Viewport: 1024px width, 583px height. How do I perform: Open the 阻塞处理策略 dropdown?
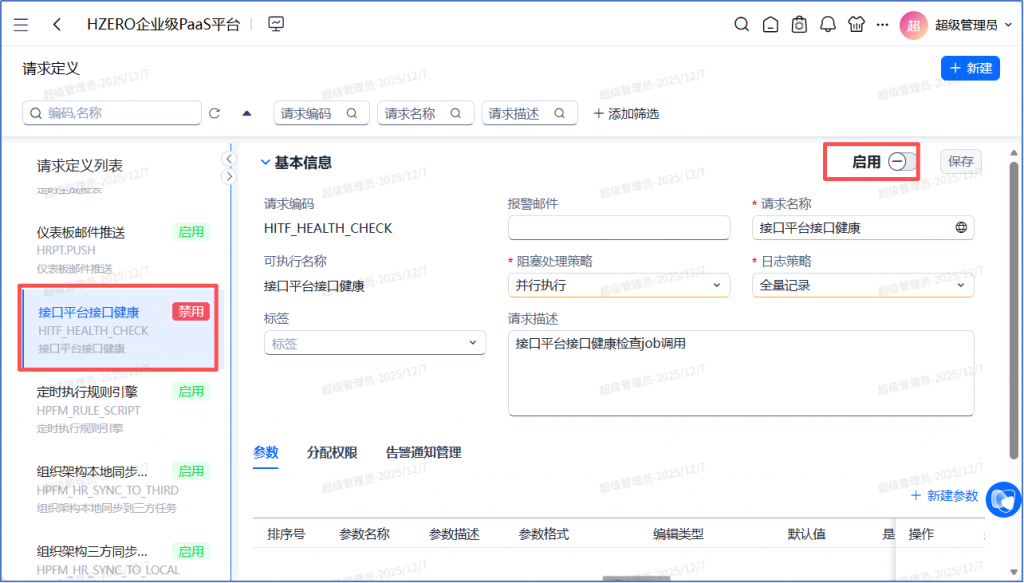point(619,285)
